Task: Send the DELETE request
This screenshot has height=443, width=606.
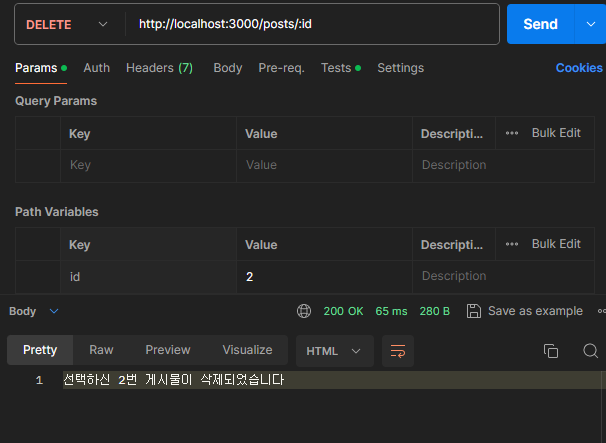Action: (540, 24)
